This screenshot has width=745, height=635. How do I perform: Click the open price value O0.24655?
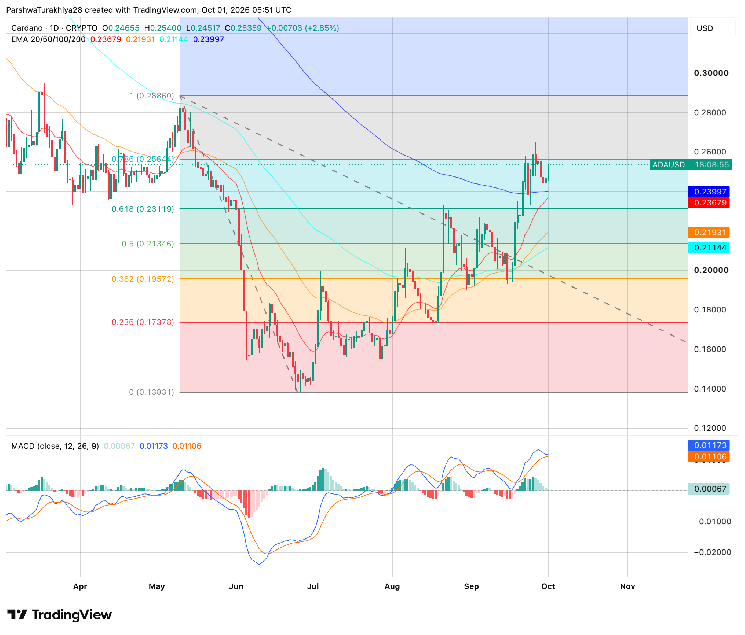121,28
